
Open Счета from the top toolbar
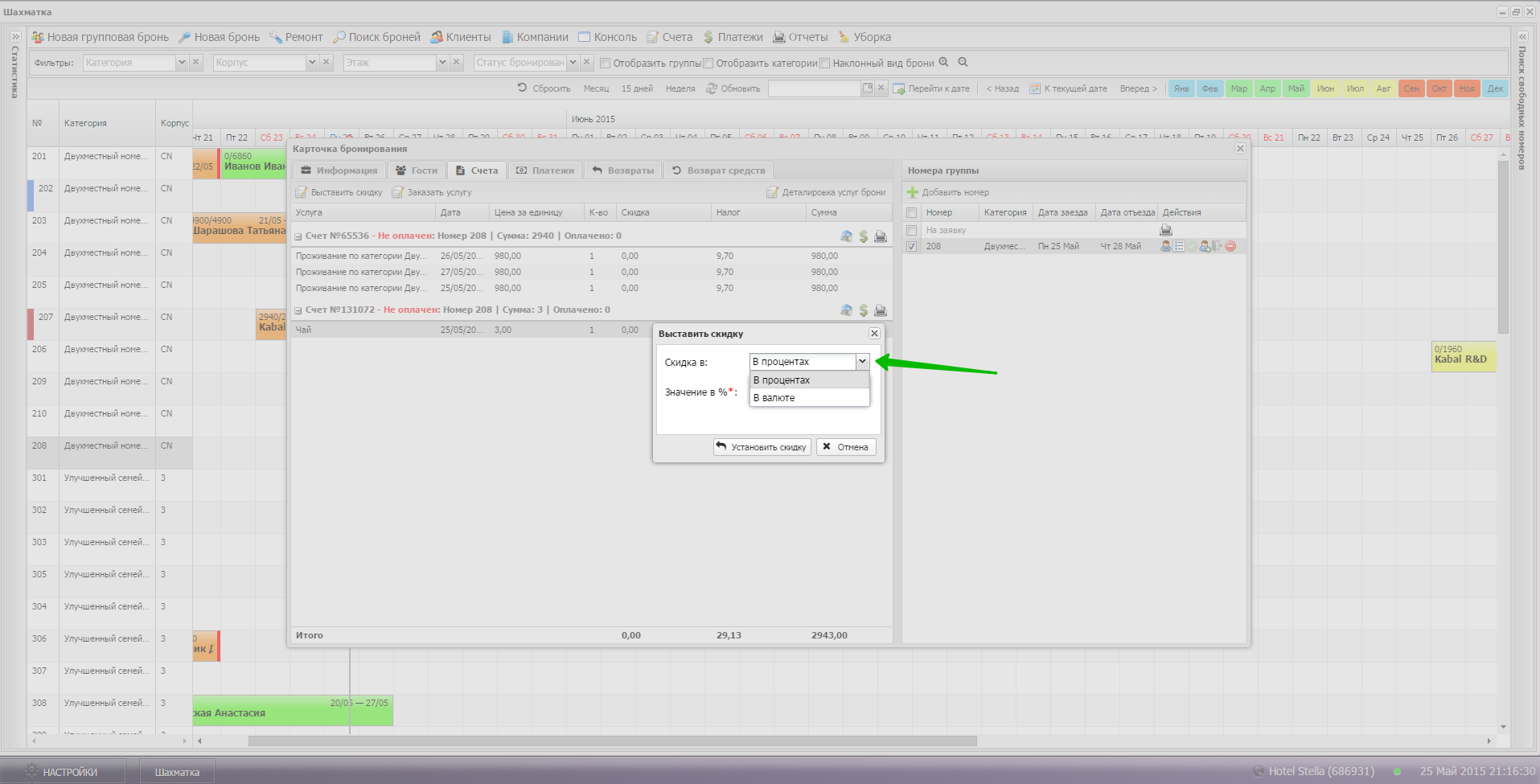(670, 37)
